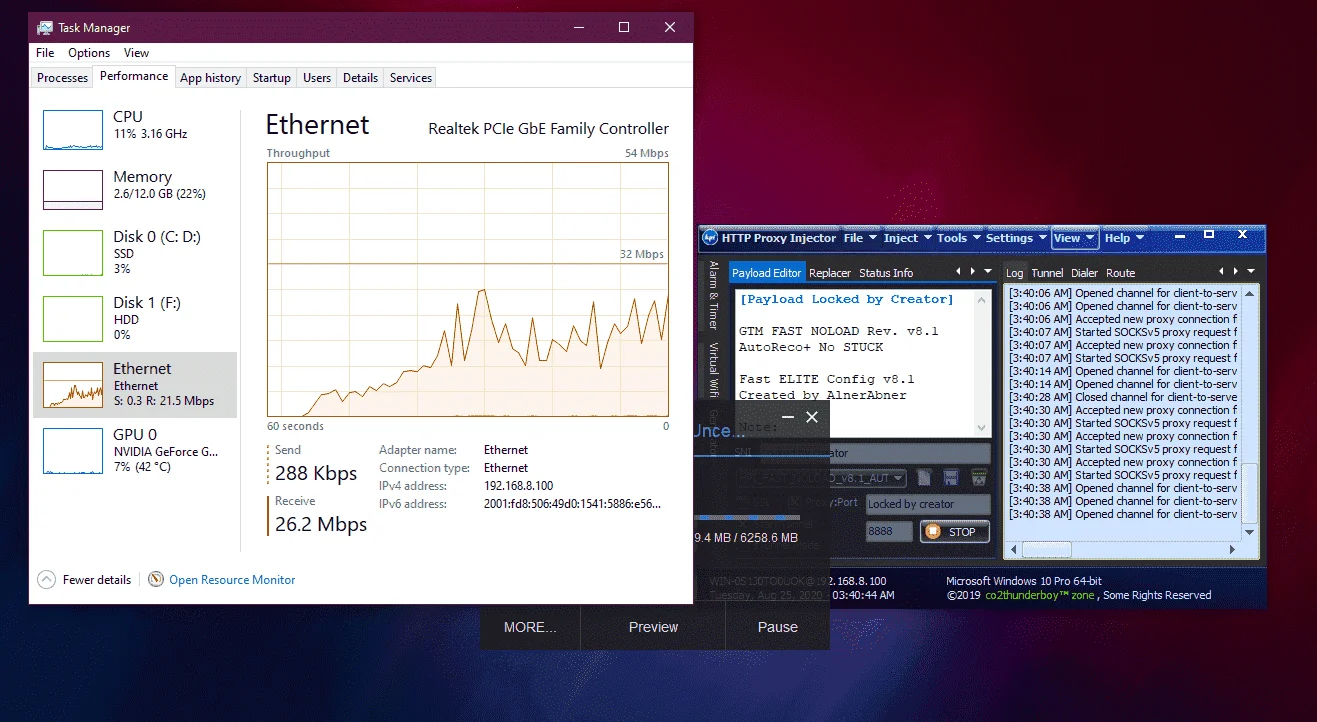Click log panel scroll-left arrow
1317x722 pixels.
(1014, 549)
